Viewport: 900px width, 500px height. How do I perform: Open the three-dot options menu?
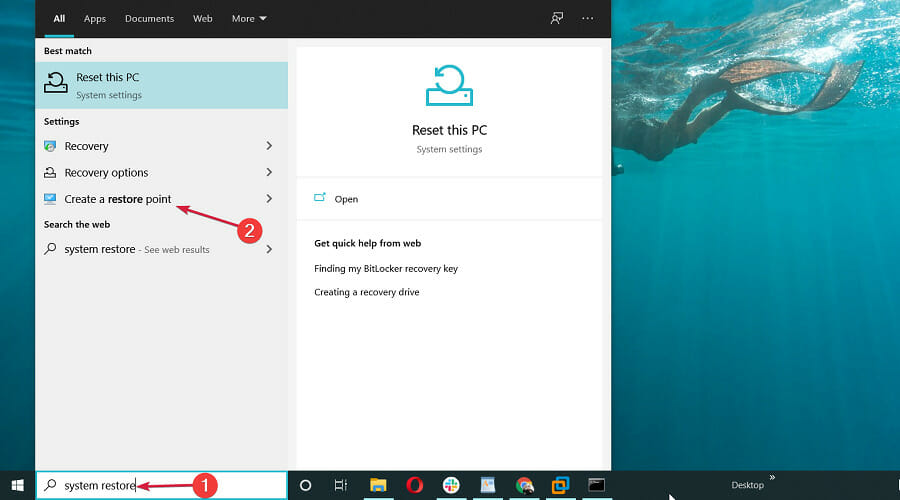pyautogui.click(x=587, y=18)
